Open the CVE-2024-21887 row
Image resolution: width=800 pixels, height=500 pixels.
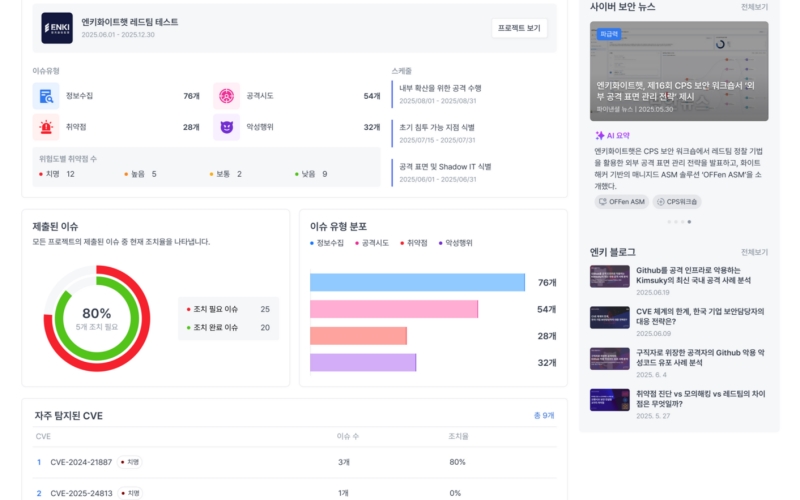coord(294,462)
